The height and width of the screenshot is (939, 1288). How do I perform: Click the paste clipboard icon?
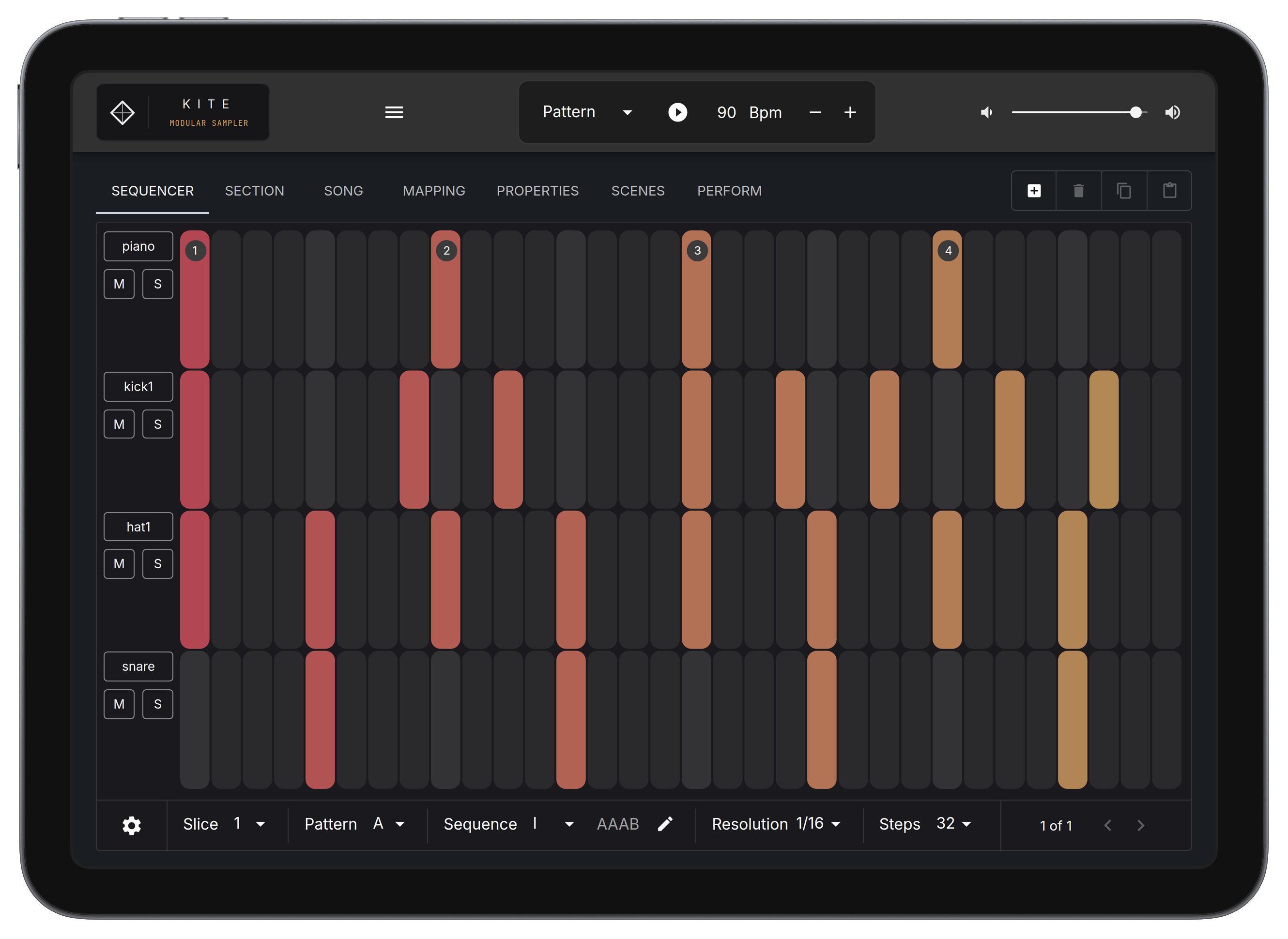point(1169,191)
